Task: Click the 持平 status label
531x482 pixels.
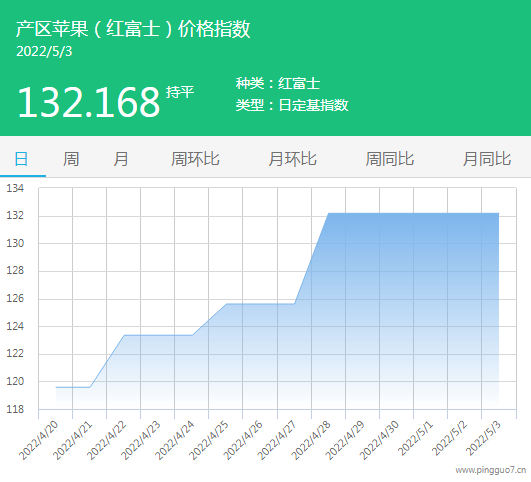Action: (x=180, y=92)
